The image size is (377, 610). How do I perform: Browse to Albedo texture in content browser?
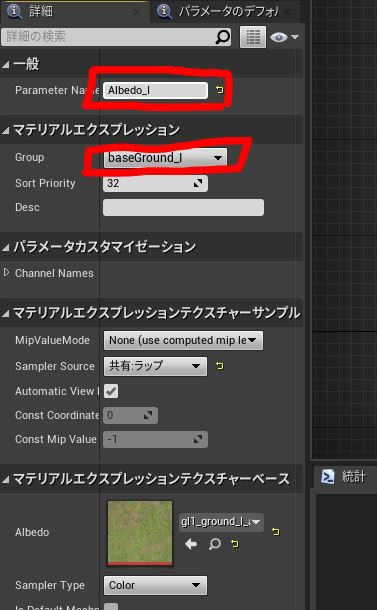pyautogui.click(x=214, y=544)
